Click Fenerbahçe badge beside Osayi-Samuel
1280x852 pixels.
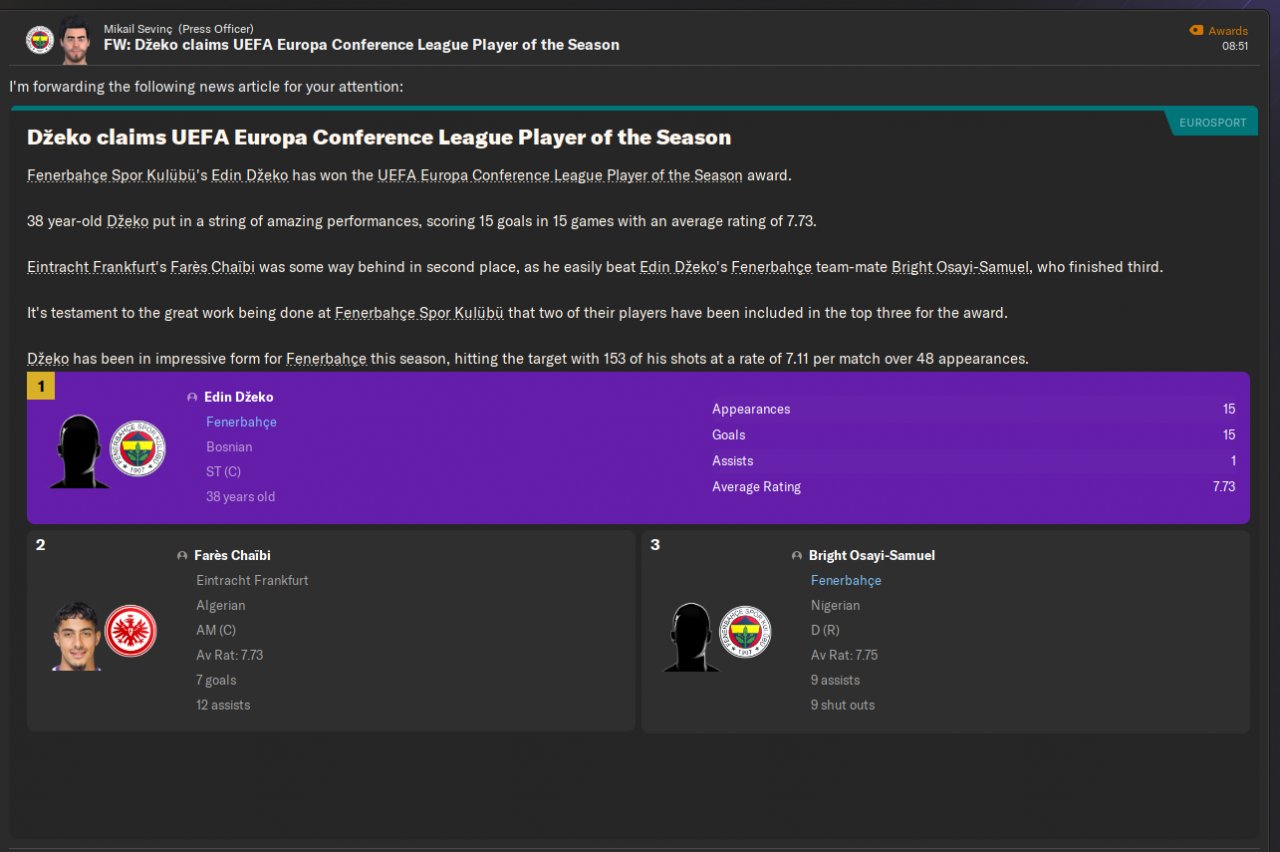point(746,631)
